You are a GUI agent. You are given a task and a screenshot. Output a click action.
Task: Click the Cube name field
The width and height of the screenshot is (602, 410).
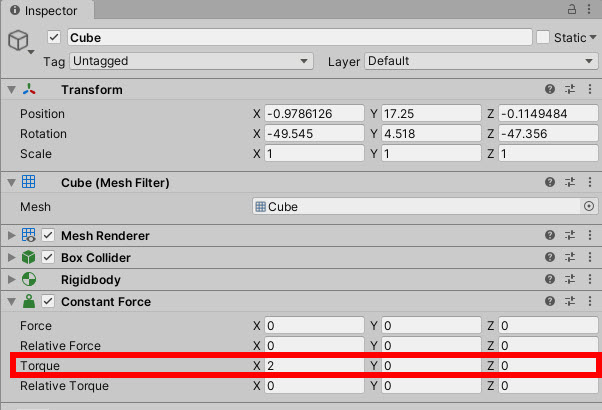[300, 37]
